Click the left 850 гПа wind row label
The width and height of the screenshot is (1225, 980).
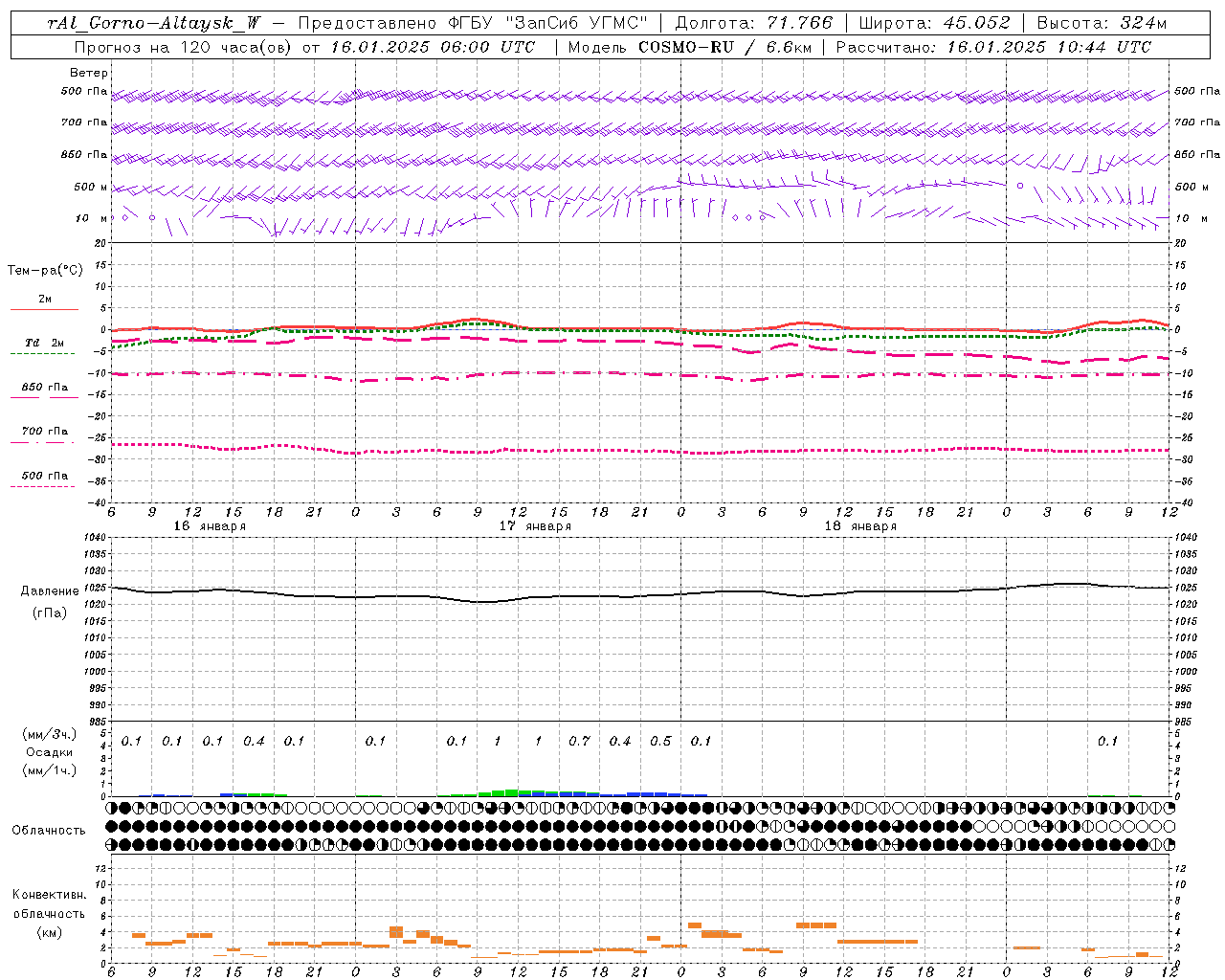(x=84, y=154)
